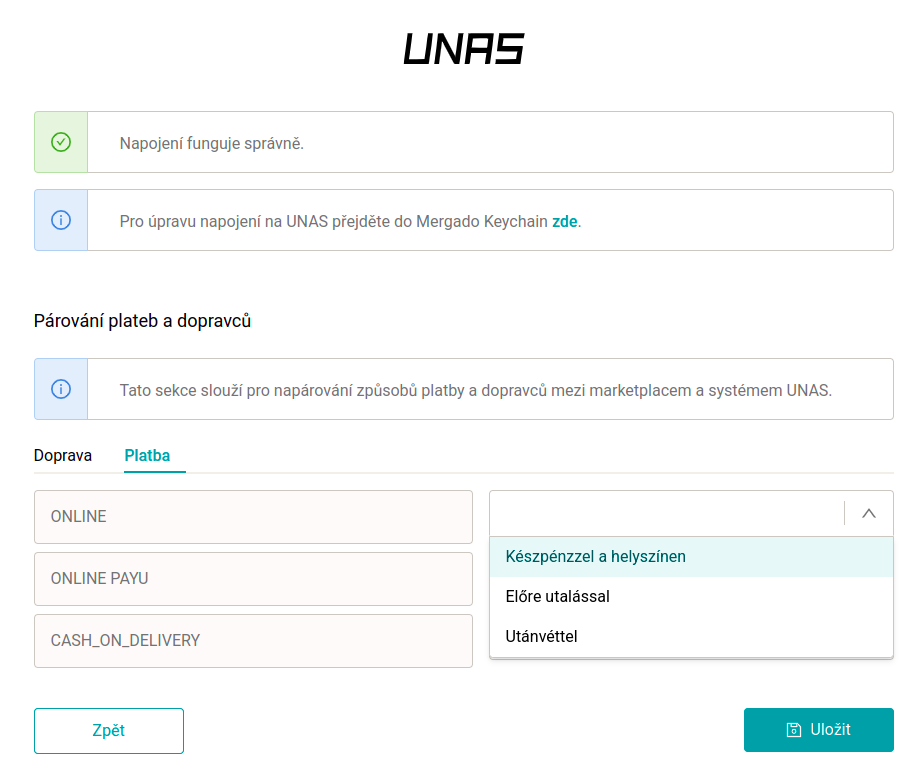Click the info icon beside Mergado Keychain notice

point(61,220)
